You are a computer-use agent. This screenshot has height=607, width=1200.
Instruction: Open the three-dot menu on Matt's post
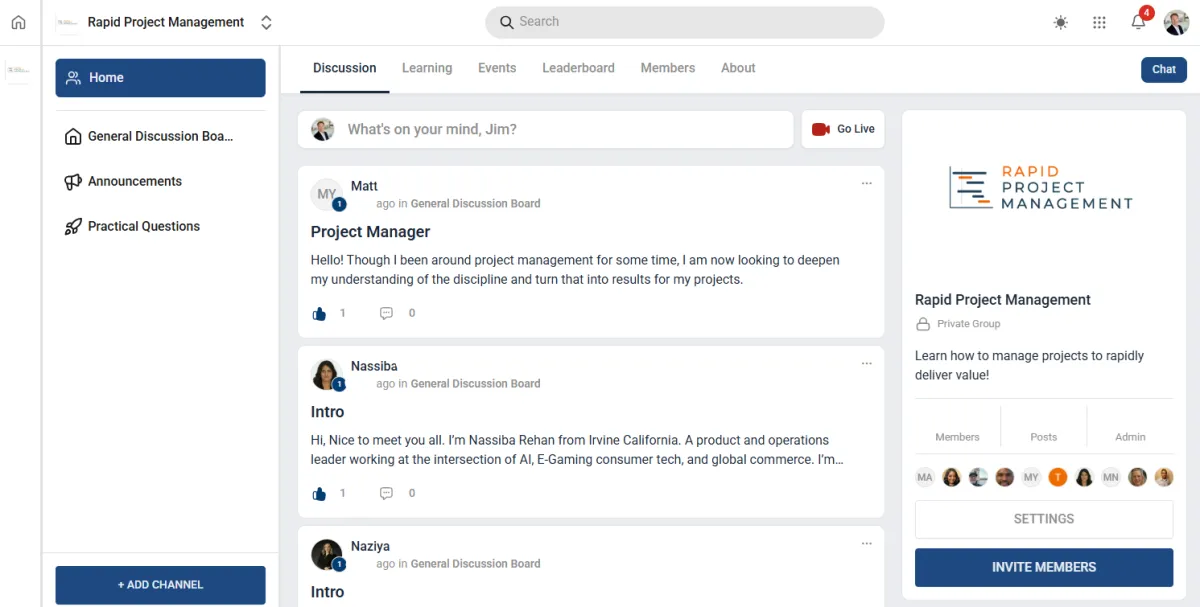[x=867, y=183]
